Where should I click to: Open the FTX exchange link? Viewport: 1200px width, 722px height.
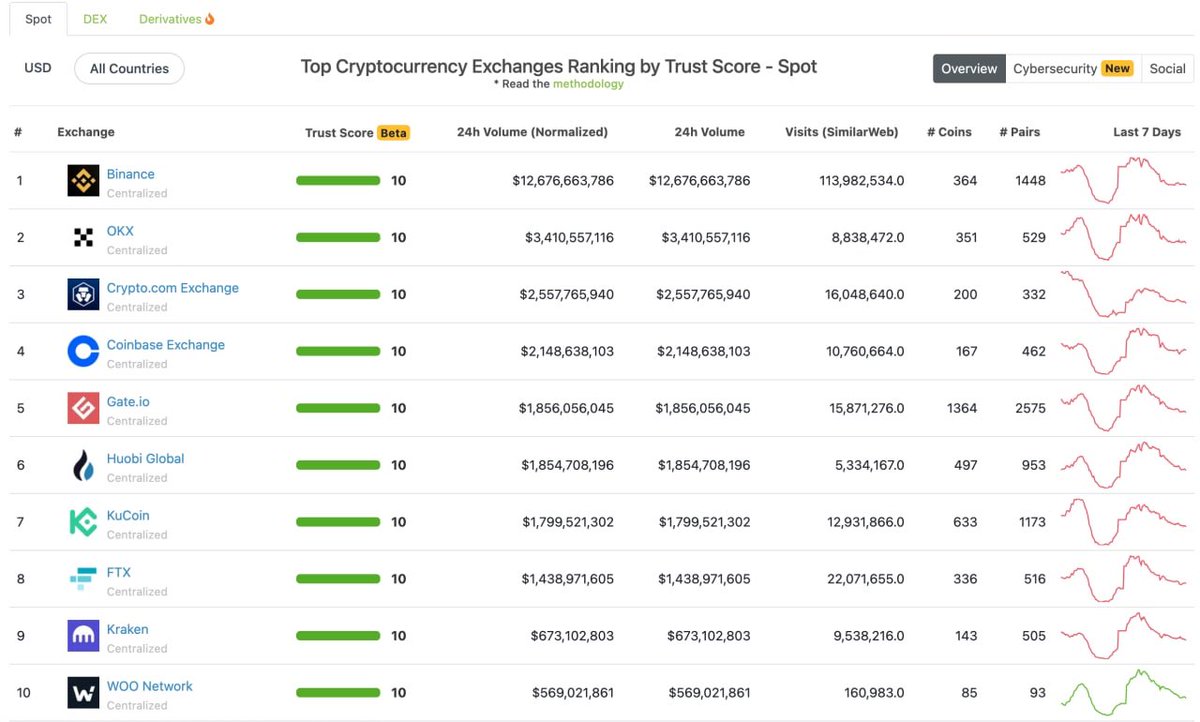tap(119, 573)
